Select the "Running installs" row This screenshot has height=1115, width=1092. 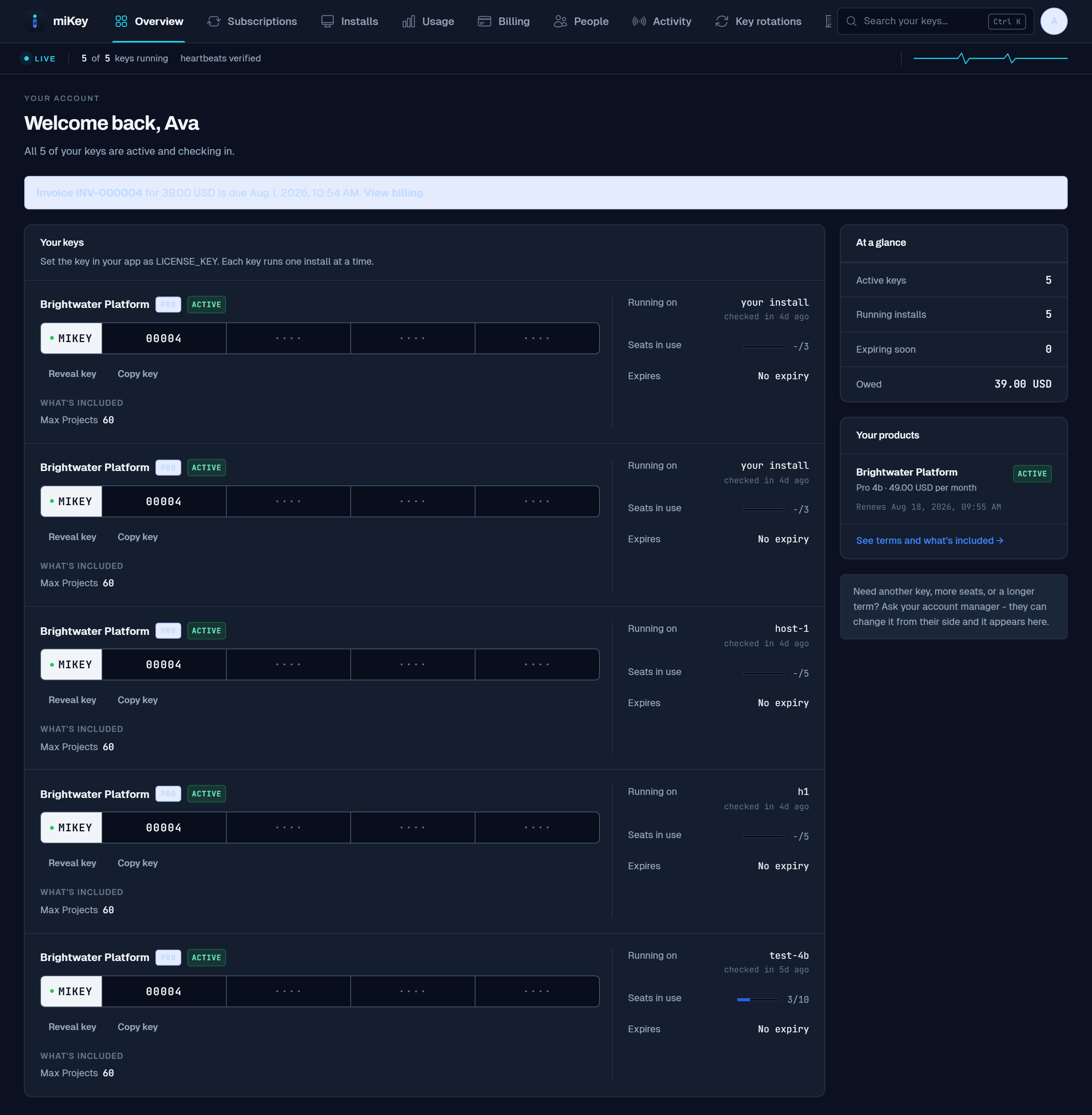coord(953,314)
